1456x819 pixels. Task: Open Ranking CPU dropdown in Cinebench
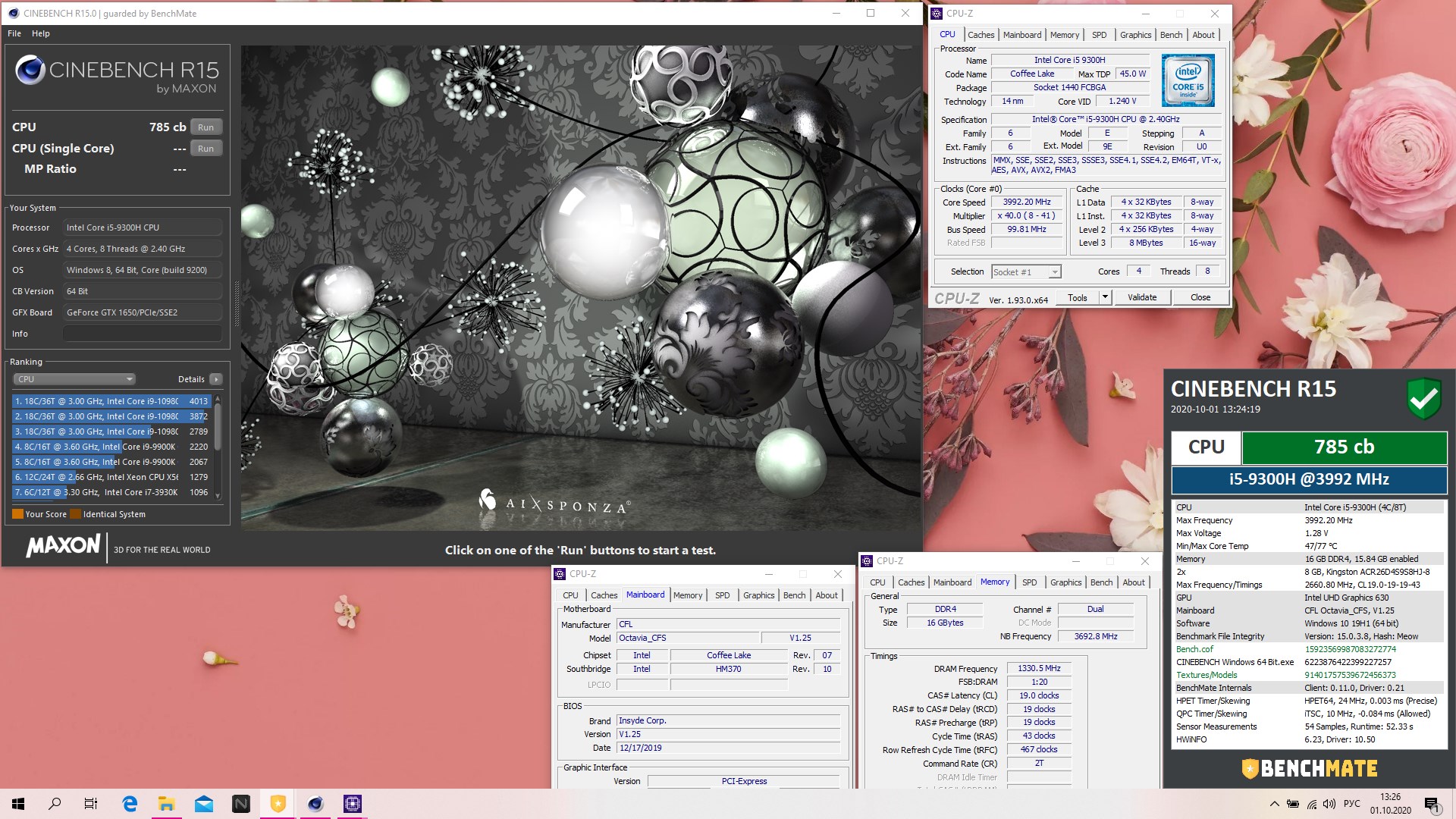coord(74,379)
